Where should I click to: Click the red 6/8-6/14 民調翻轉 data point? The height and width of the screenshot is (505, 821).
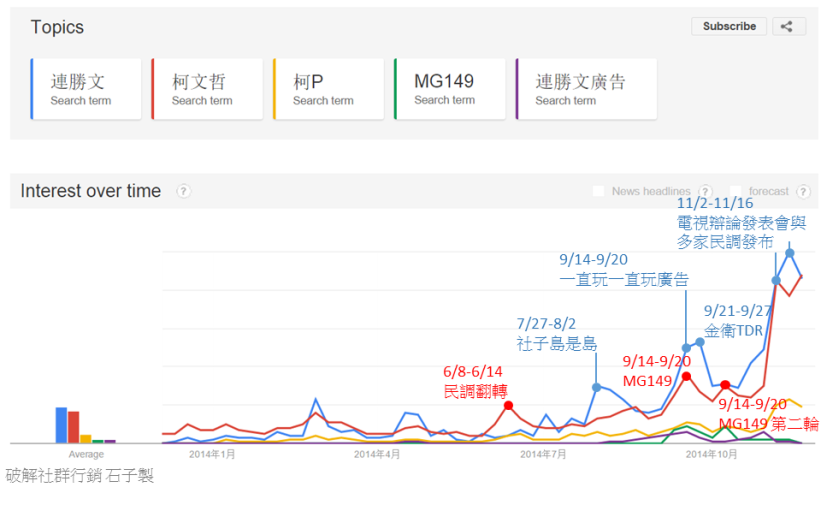pos(508,405)
